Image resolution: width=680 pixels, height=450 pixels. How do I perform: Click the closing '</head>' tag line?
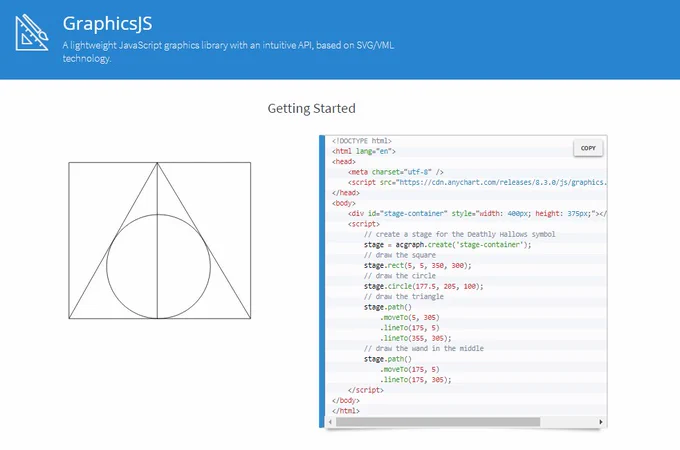click(x=346, y=193)
